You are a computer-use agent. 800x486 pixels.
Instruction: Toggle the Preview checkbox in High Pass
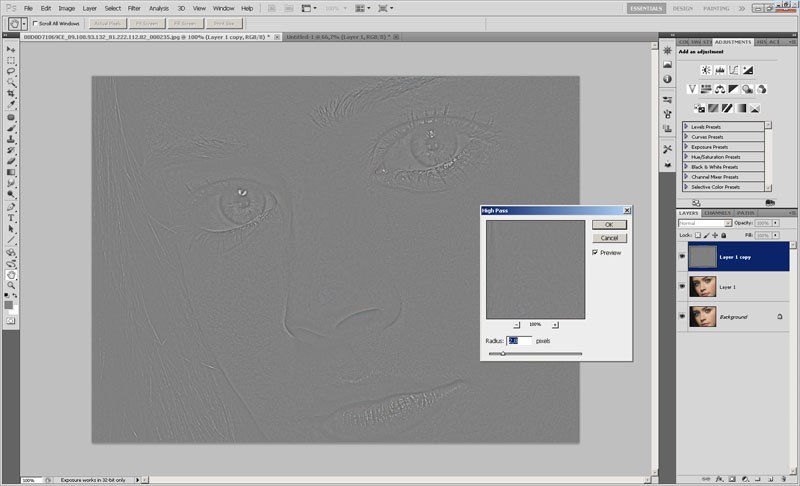(596, 253)
